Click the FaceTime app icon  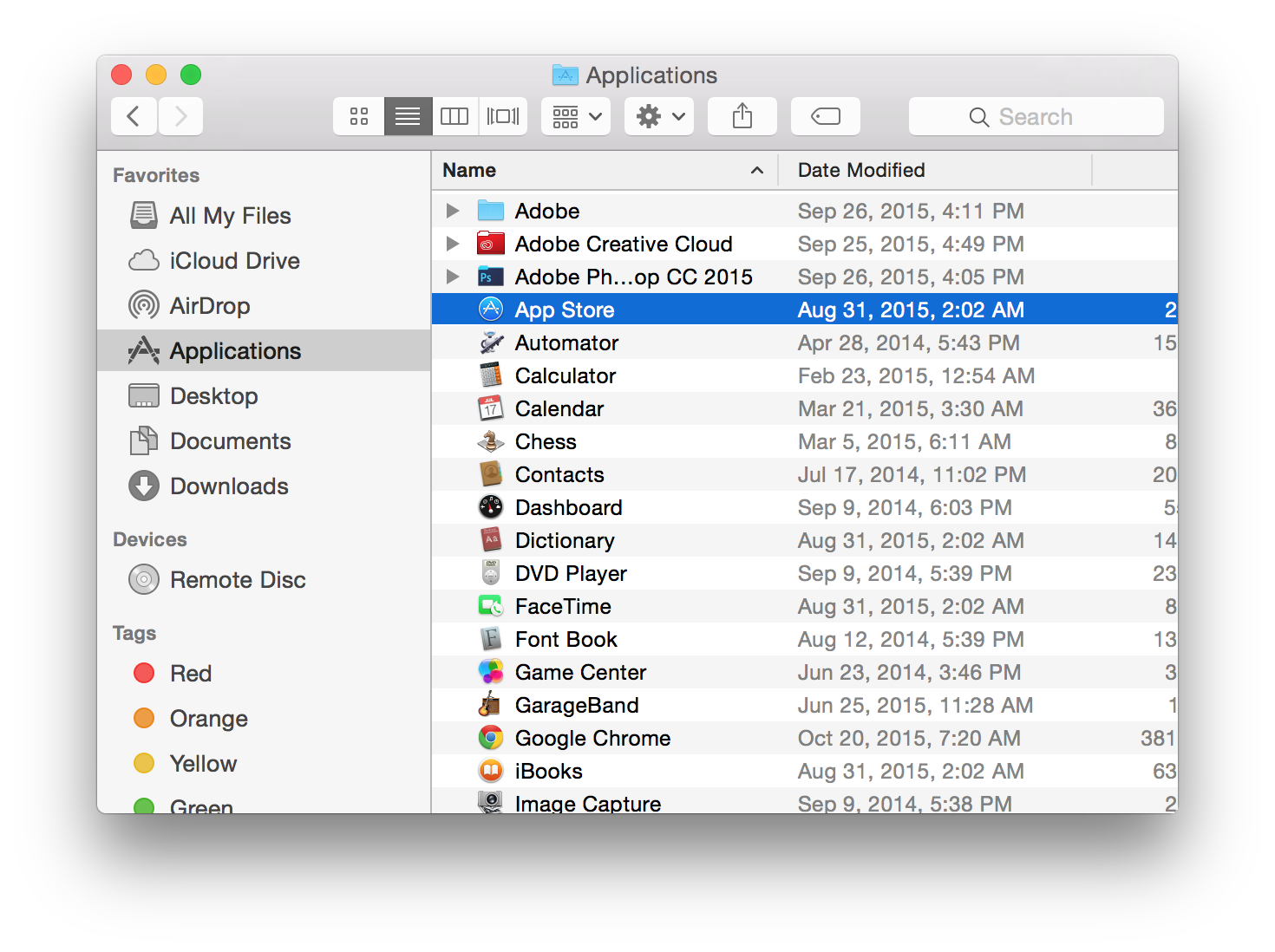(491, 606)
